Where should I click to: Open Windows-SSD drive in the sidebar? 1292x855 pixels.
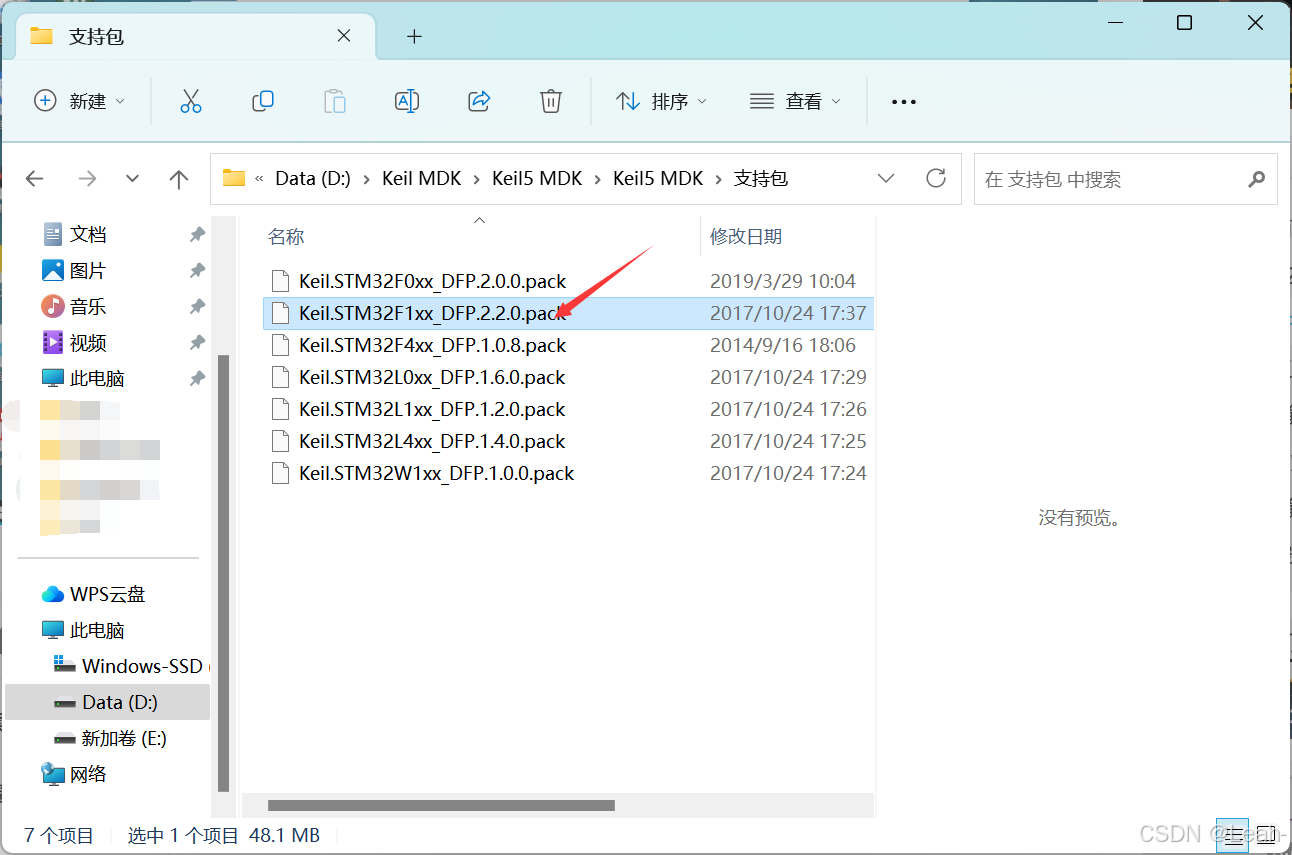(142, 666)
